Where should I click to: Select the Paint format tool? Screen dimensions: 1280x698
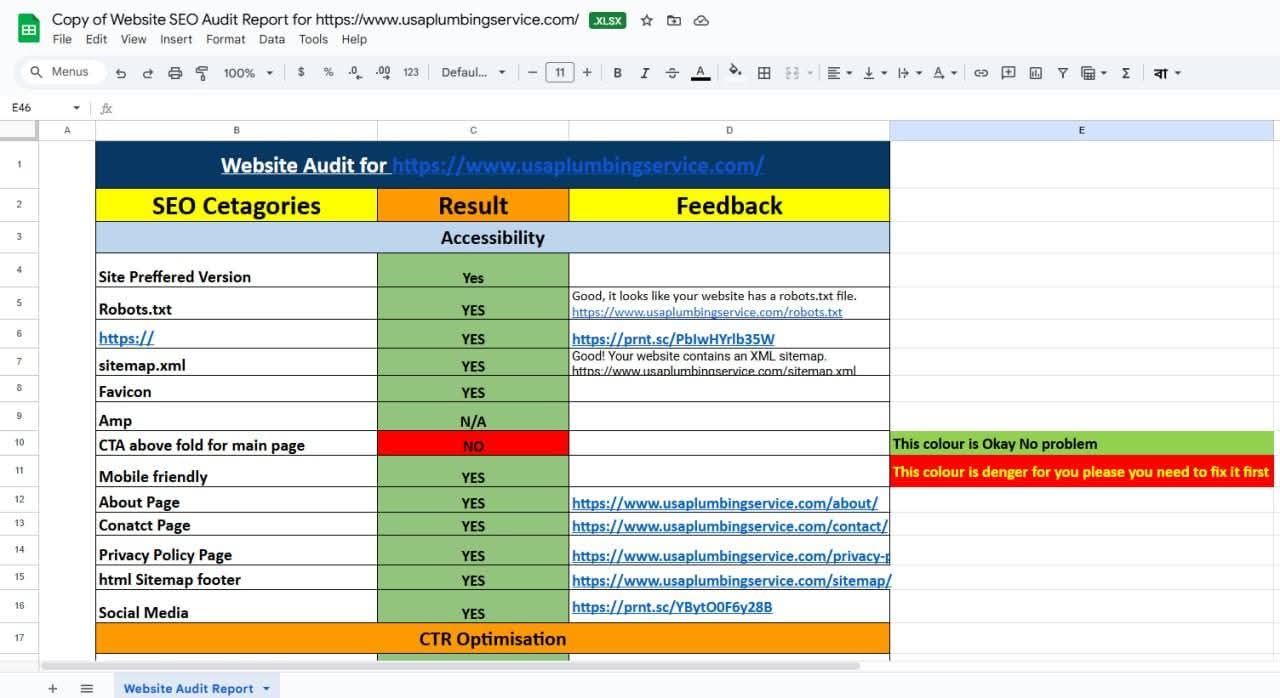[200, 72]
